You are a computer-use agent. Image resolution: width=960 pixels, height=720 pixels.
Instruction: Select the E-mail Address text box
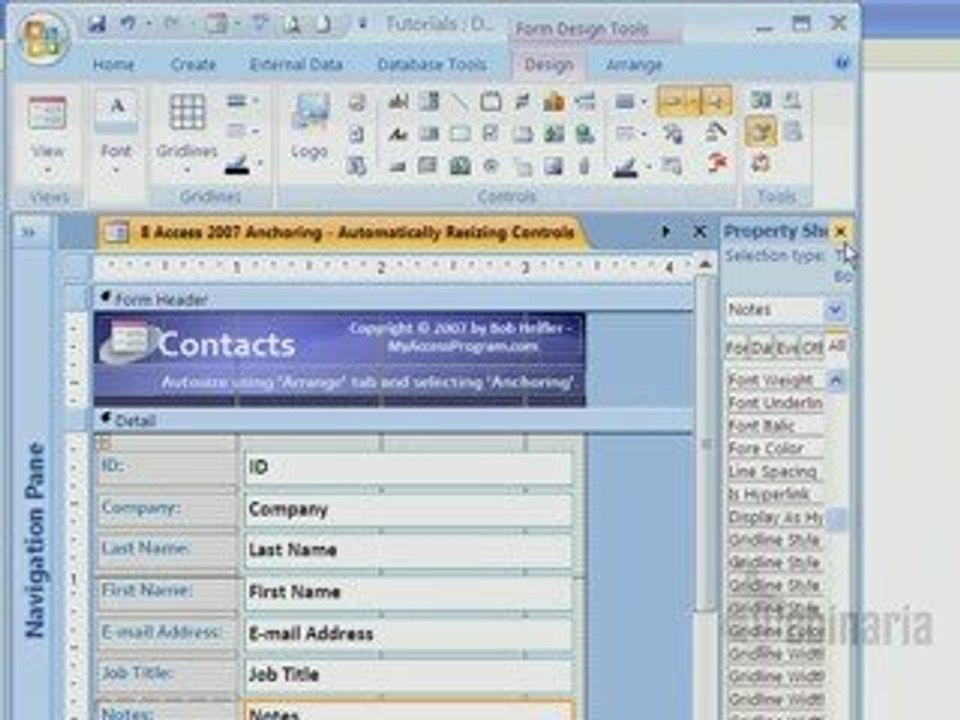click(409, 633)
